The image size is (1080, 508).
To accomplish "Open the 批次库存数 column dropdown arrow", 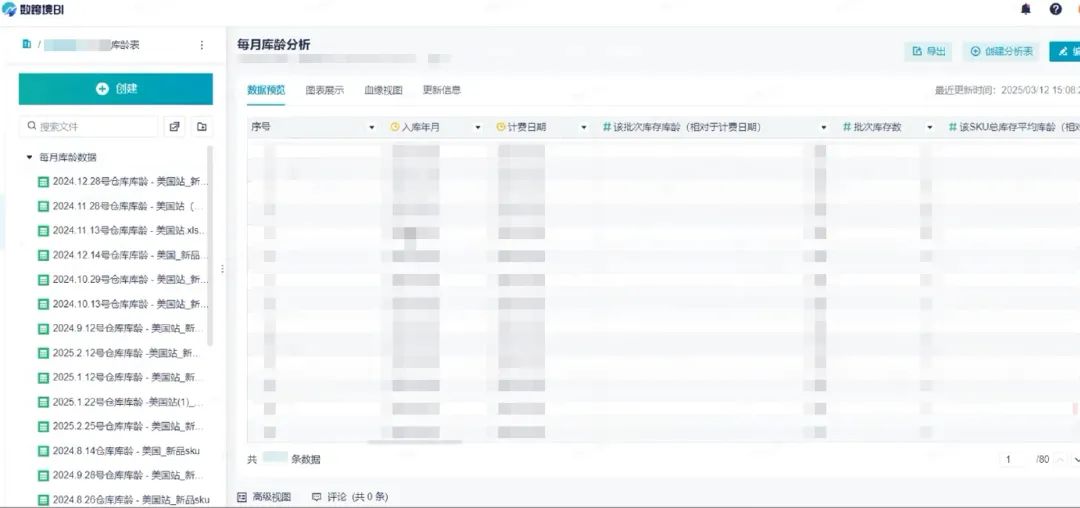I will coord(925,128).
